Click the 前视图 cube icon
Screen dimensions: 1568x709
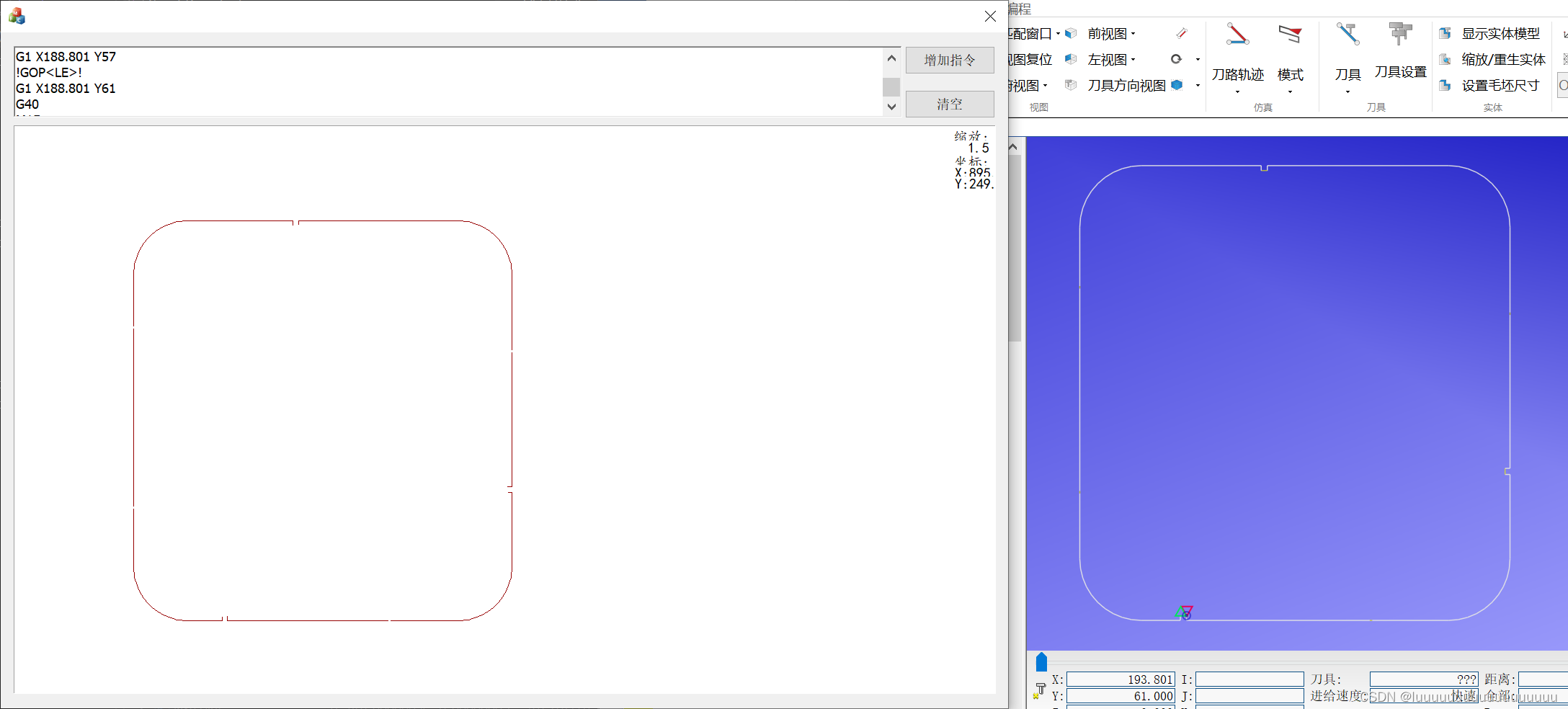point(1071,33)
